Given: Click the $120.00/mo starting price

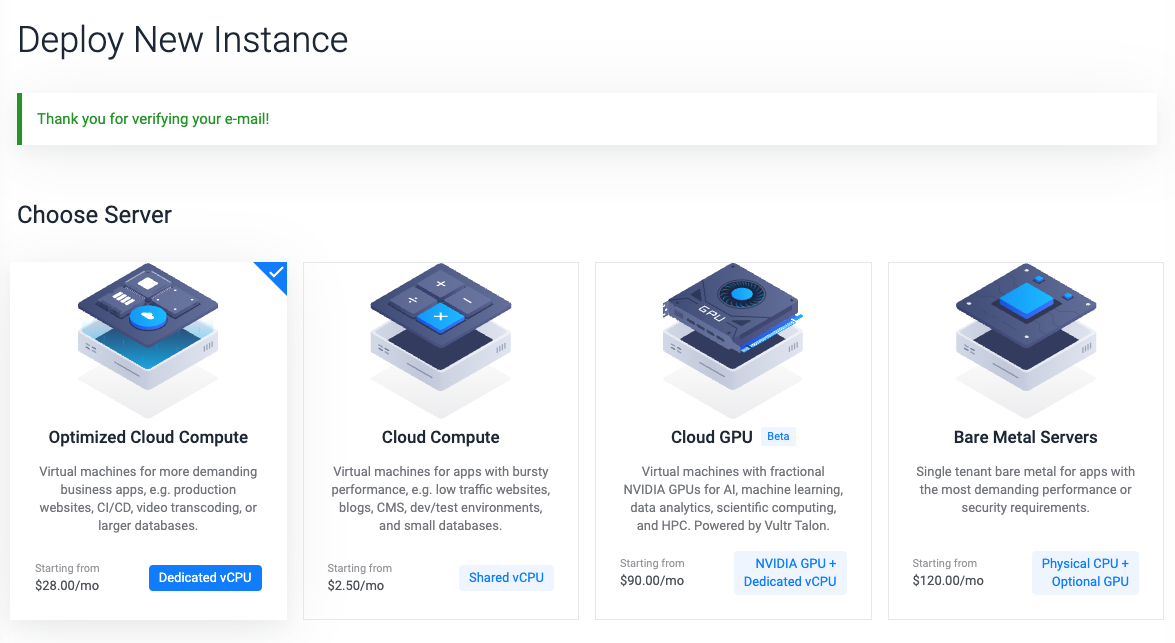Looking at the screenshot, I should click(x=948, y=581).
